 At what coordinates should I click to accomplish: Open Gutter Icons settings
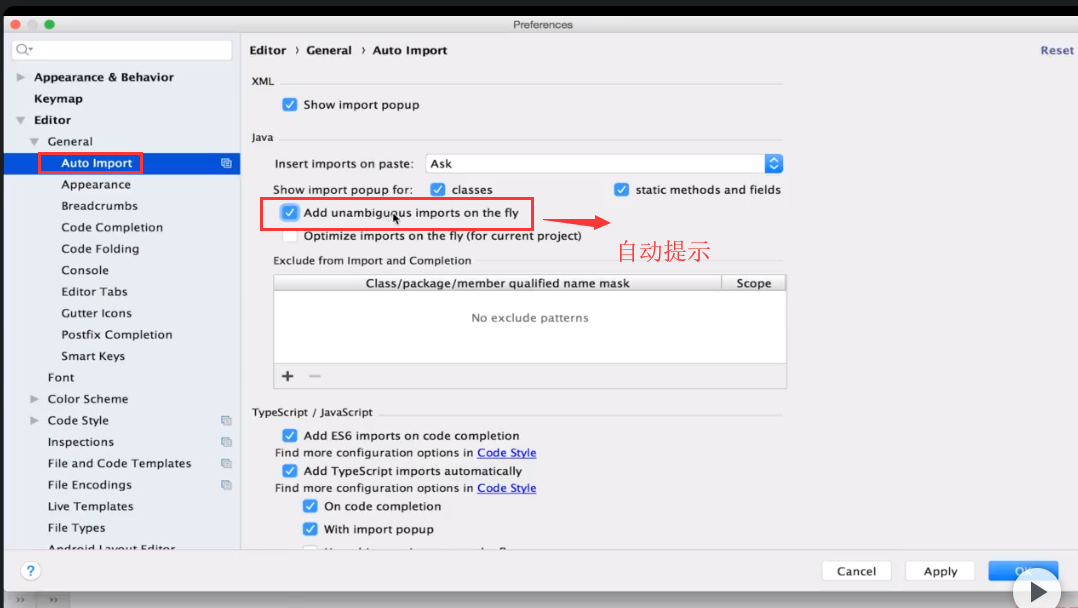pos(96,313)
